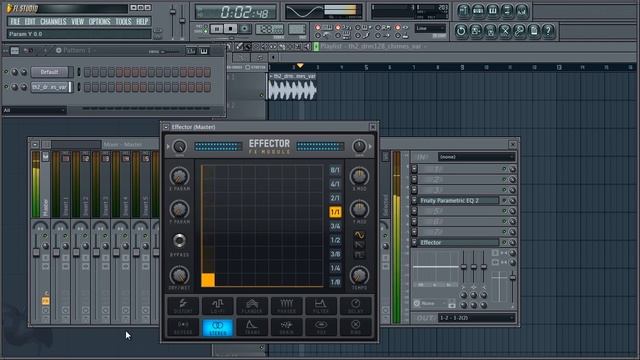Click the main volume slider in top bar
Screen dimensions: 640x360
pyautogui.click(x=173, y=11)
